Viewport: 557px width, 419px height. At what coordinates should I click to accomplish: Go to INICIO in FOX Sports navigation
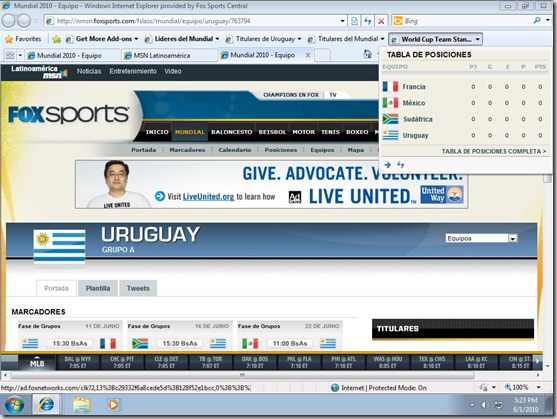click(x=157, y=132)
